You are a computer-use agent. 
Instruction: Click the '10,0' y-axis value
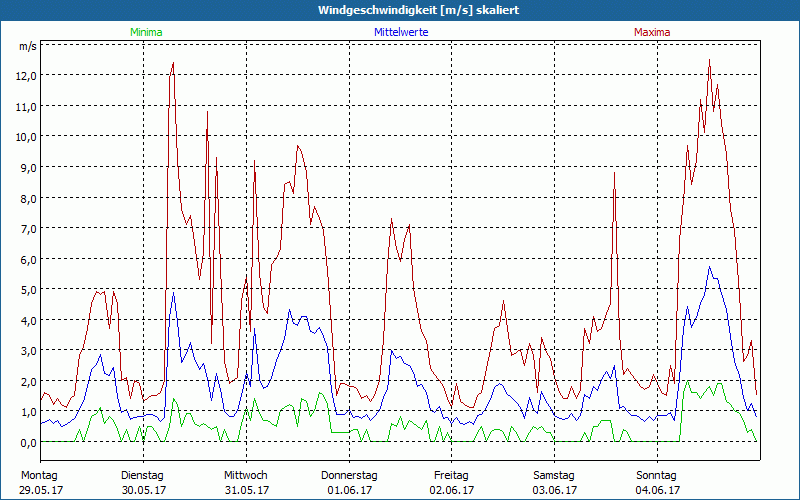[26, 137]
